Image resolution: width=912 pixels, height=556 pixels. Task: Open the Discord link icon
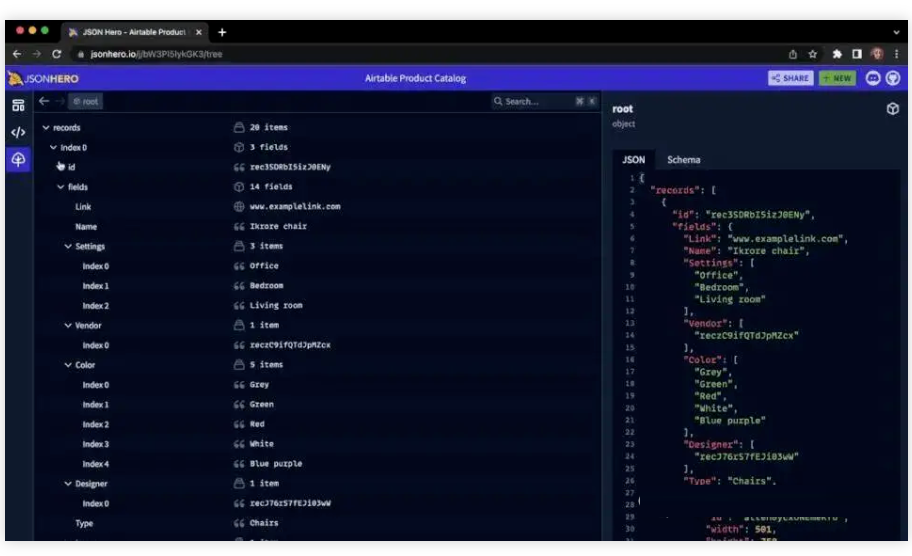[873, 78]
